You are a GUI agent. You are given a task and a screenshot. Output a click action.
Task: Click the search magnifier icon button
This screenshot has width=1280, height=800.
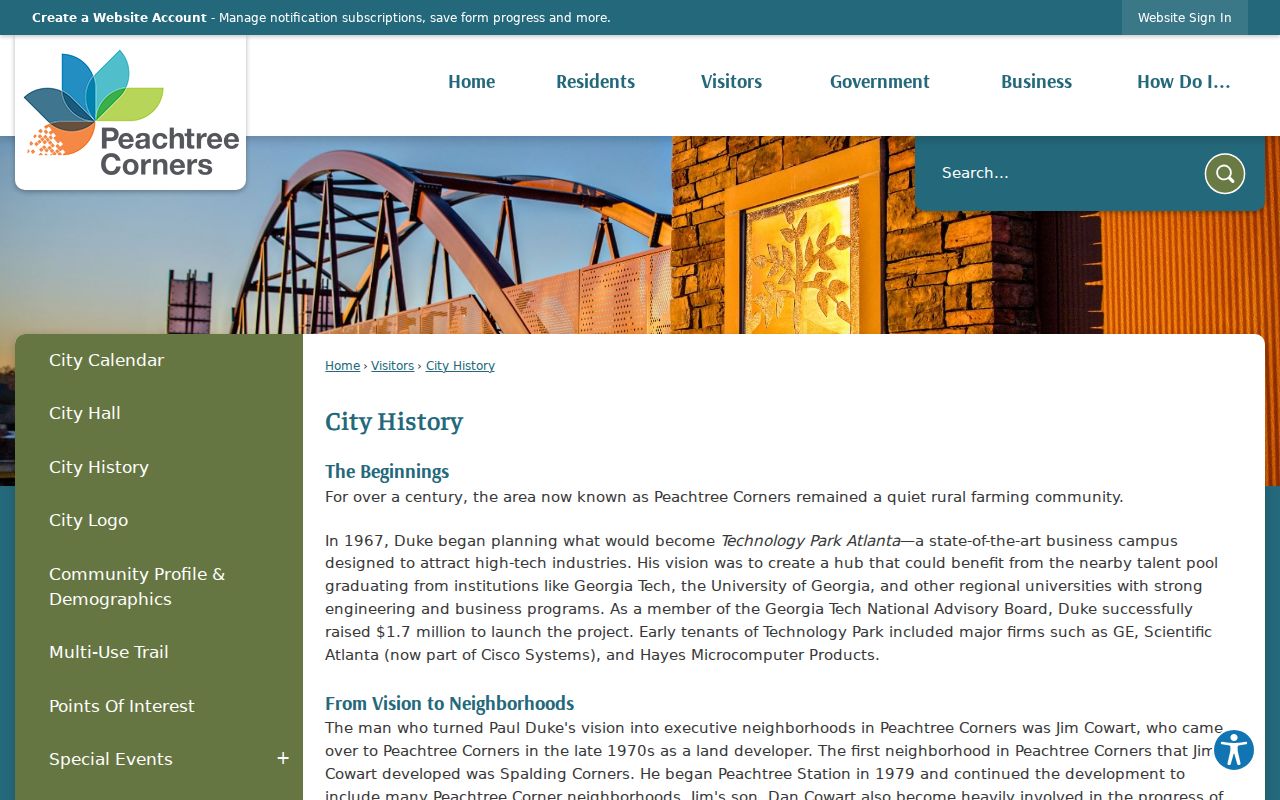click(1225, 174)
